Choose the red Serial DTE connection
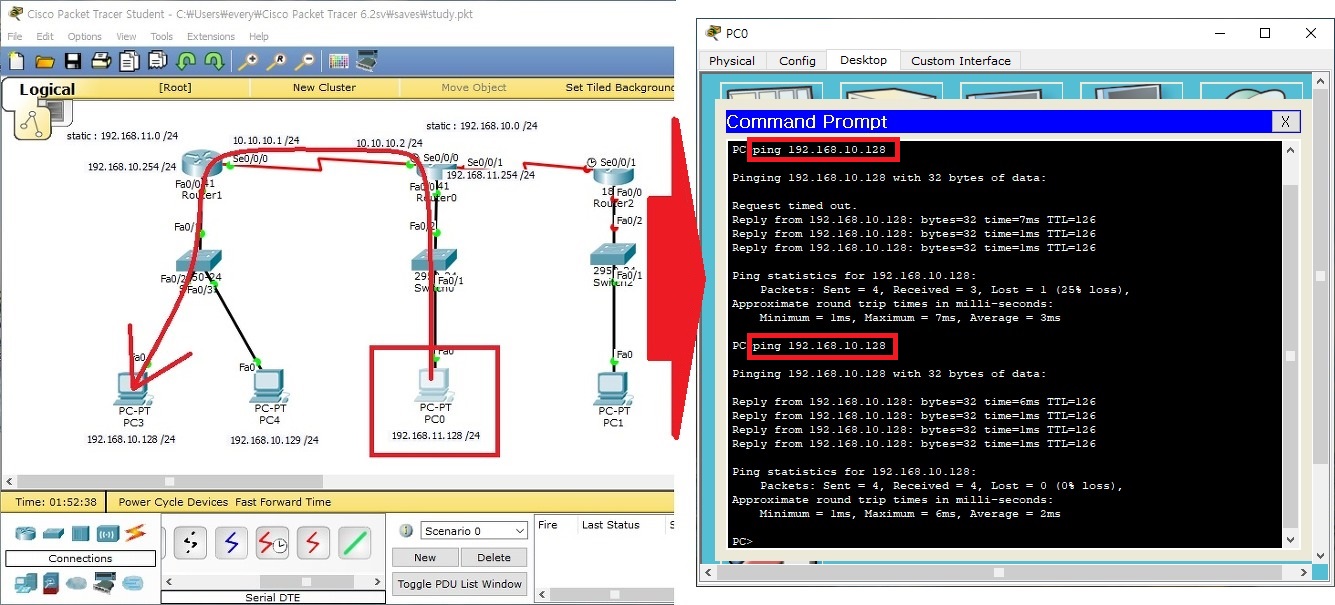 point(313,542)
